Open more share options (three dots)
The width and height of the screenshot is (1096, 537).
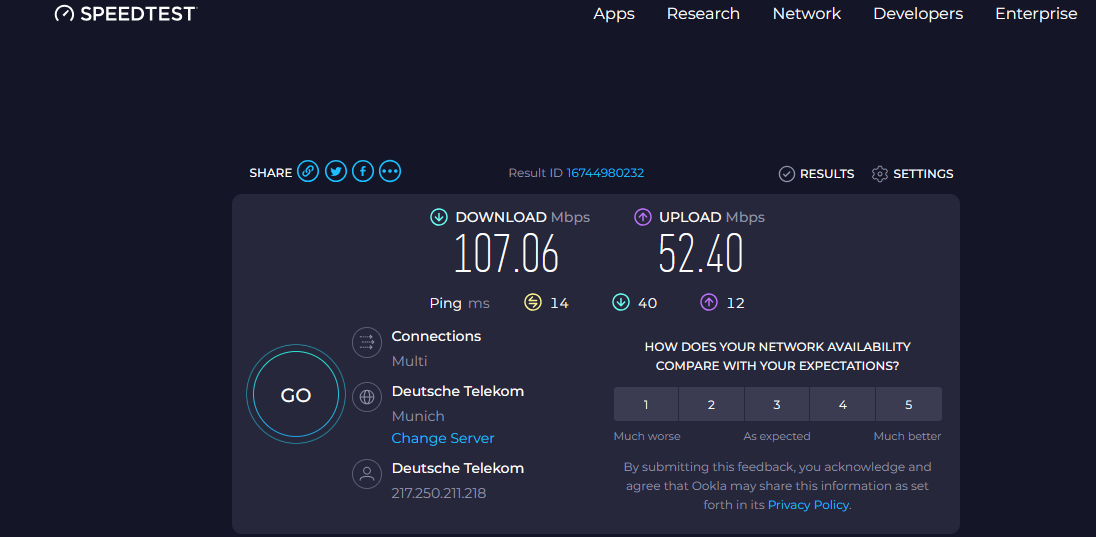click(x=390, y=171)
